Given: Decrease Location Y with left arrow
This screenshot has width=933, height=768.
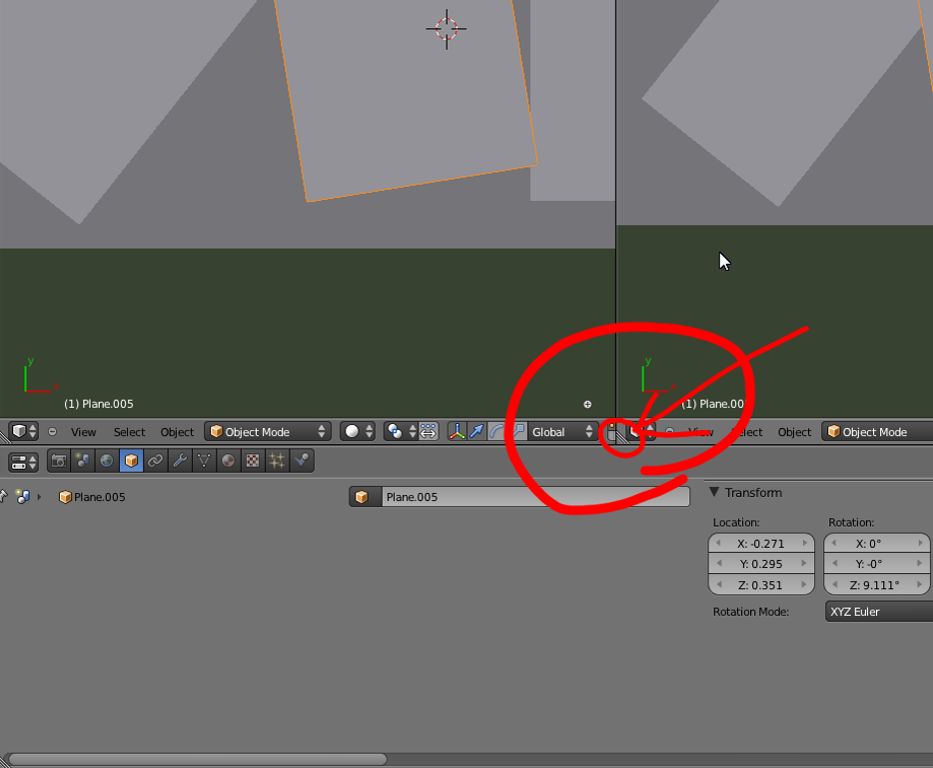Looking at the screenshot, I should 719,564.
